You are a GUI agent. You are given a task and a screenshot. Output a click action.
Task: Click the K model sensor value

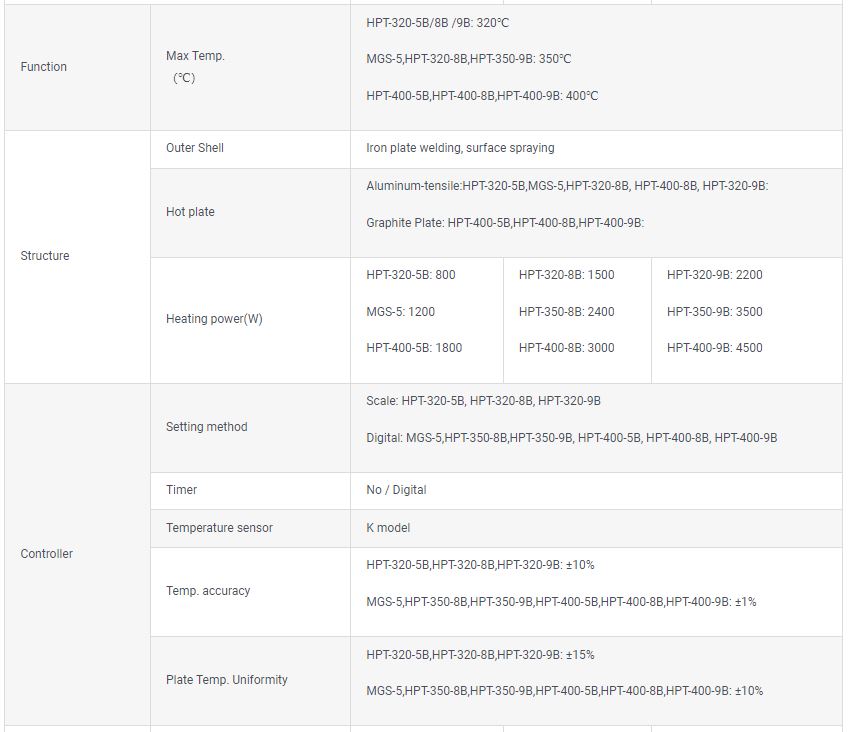[388, 528]
